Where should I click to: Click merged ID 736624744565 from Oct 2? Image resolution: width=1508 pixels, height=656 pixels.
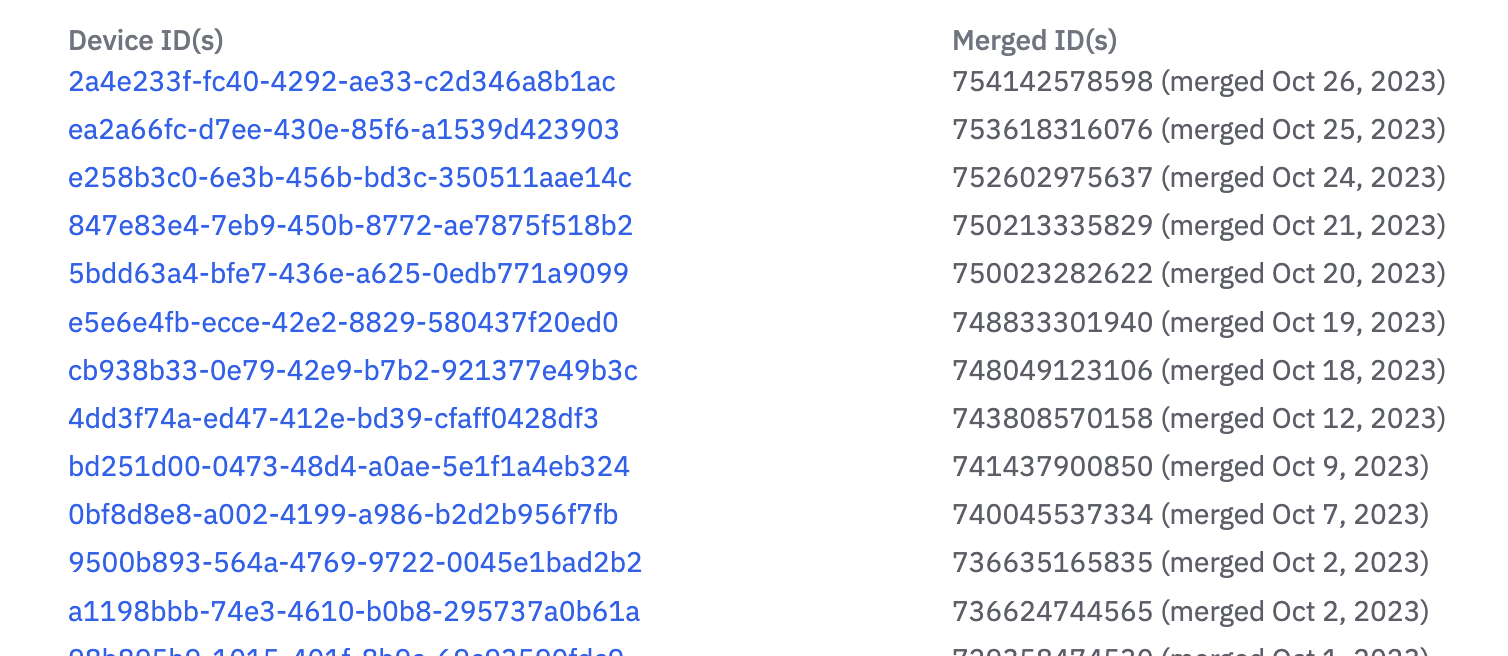point(1191,611)
